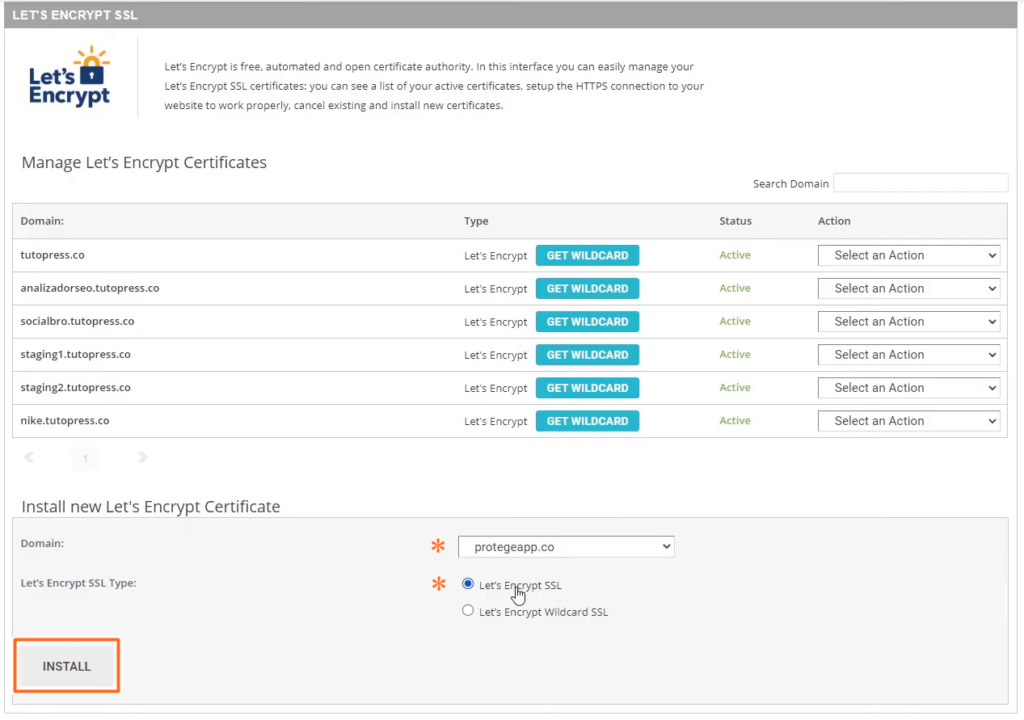
Task: Click GET WILDCARD for nike.tutopress.co
Action: coord(587,421)
